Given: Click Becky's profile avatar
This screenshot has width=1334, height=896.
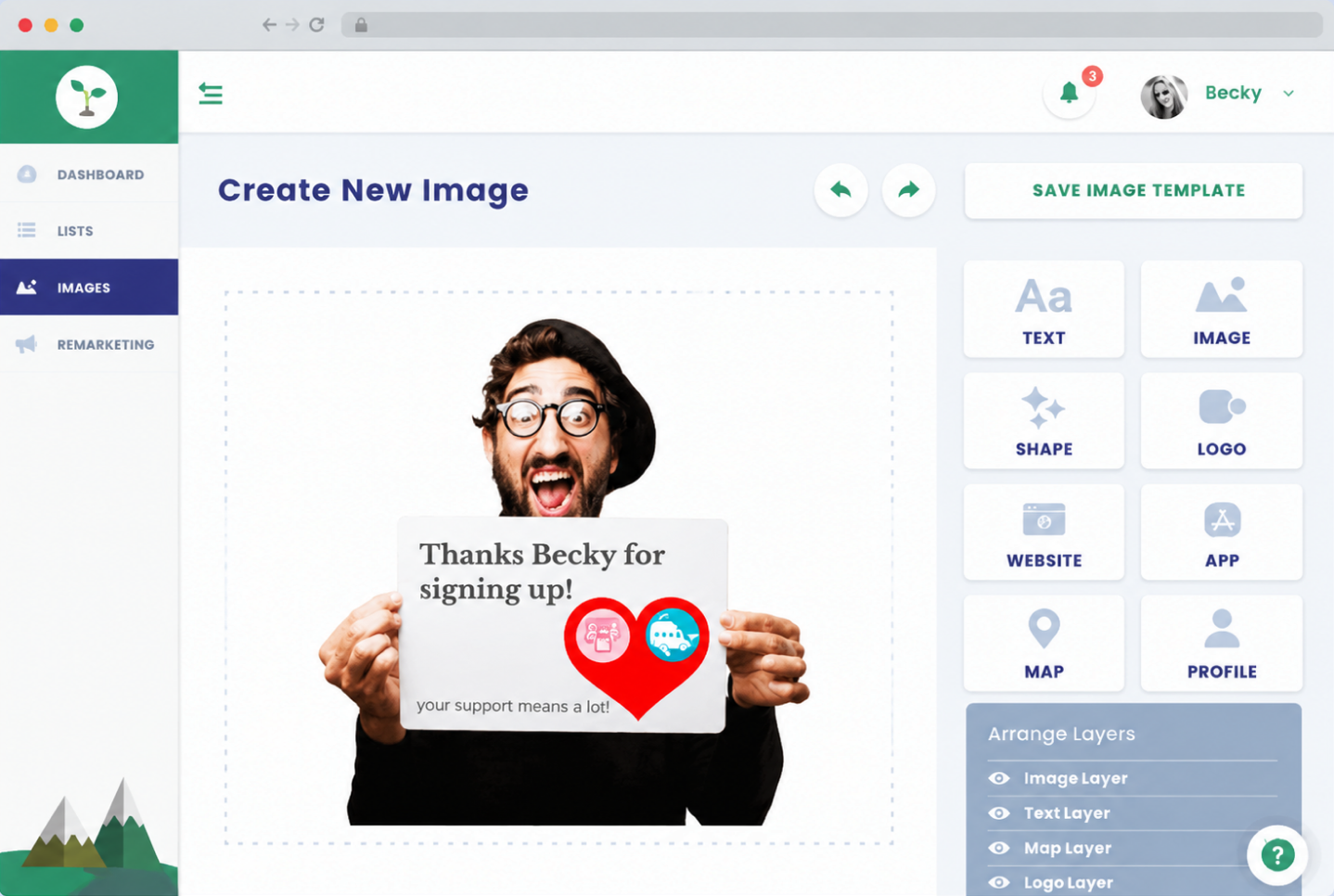Looking at the screenshot, I should (1164, 96).
